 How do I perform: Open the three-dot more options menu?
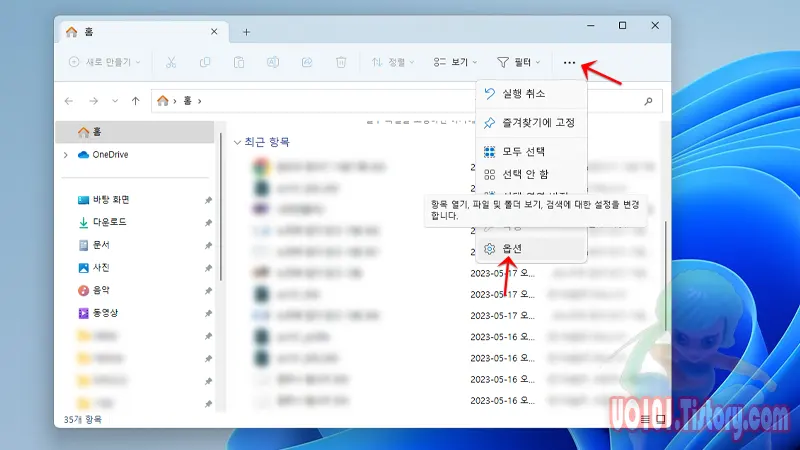point(569,62)
